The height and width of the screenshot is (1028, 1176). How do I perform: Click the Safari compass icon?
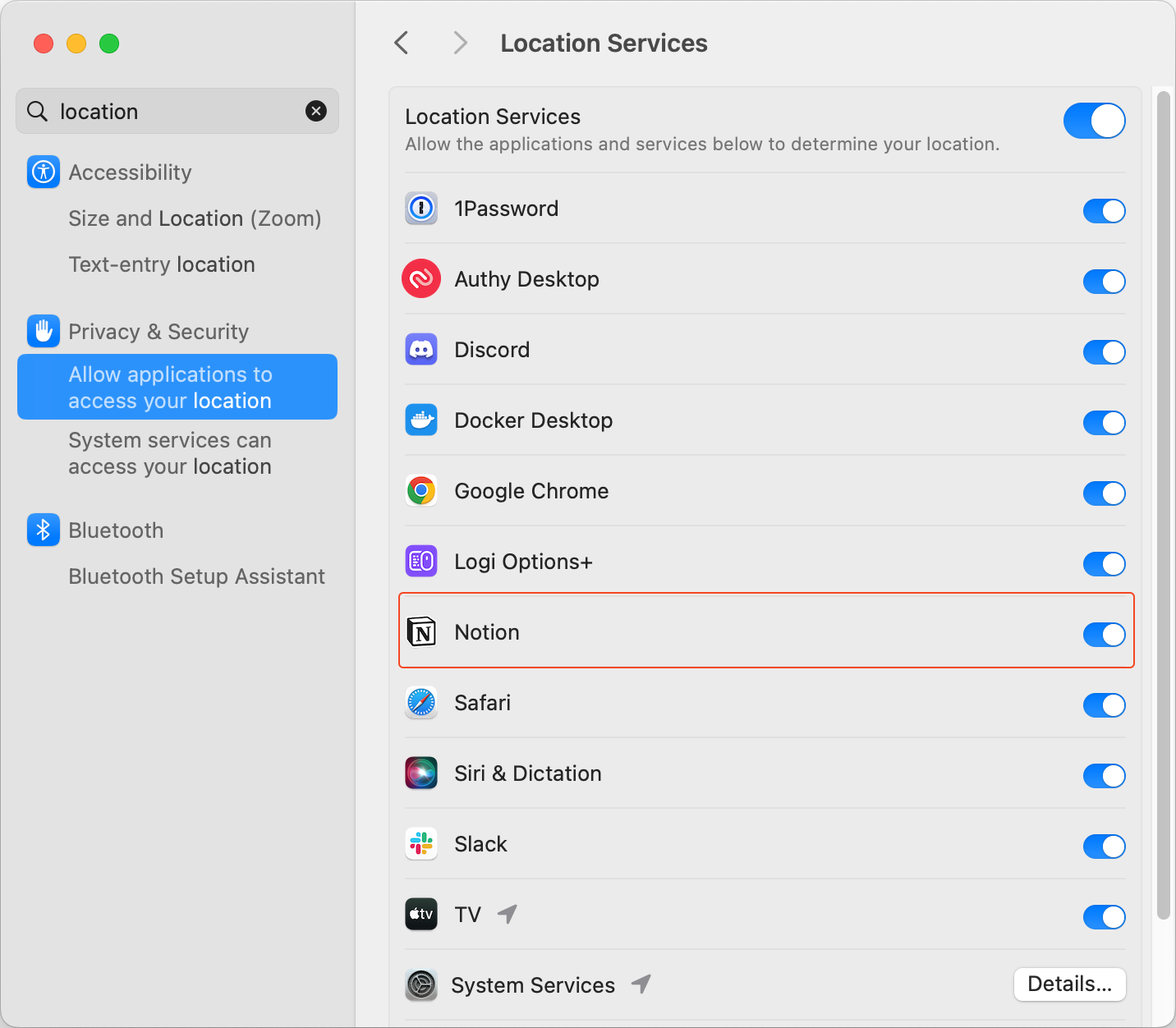(x=421, y=703)
